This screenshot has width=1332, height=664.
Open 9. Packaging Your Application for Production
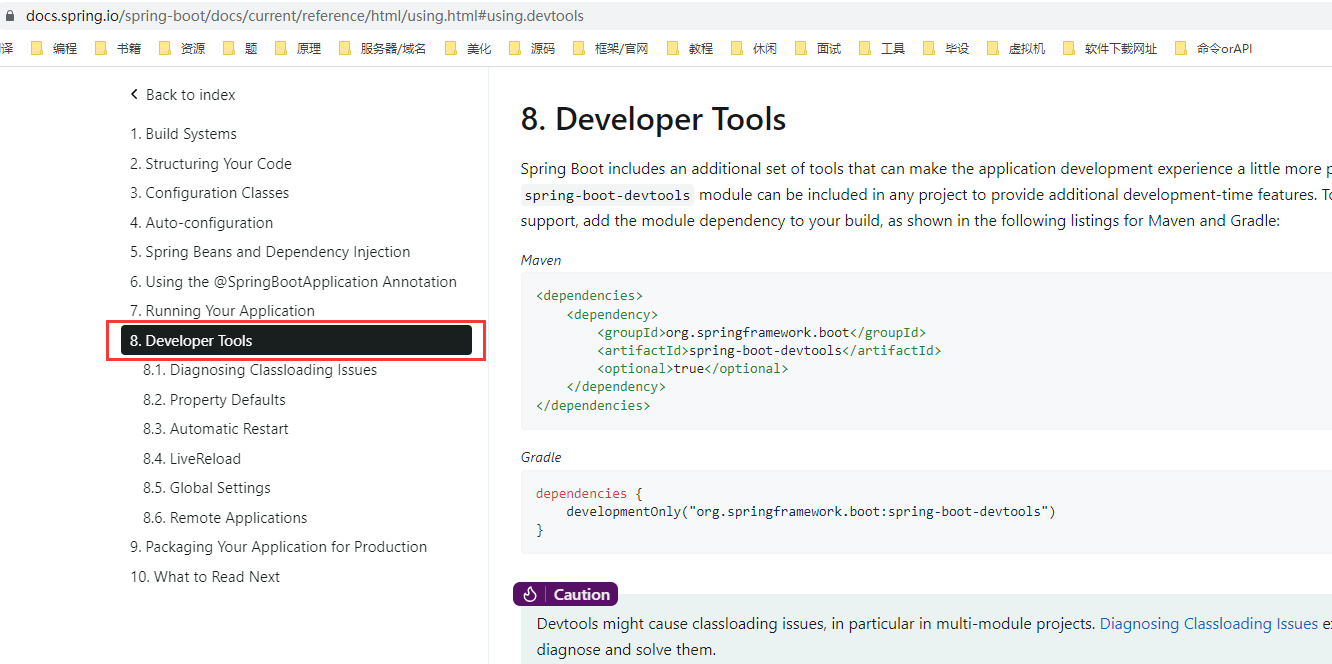[x=278, y=547]
